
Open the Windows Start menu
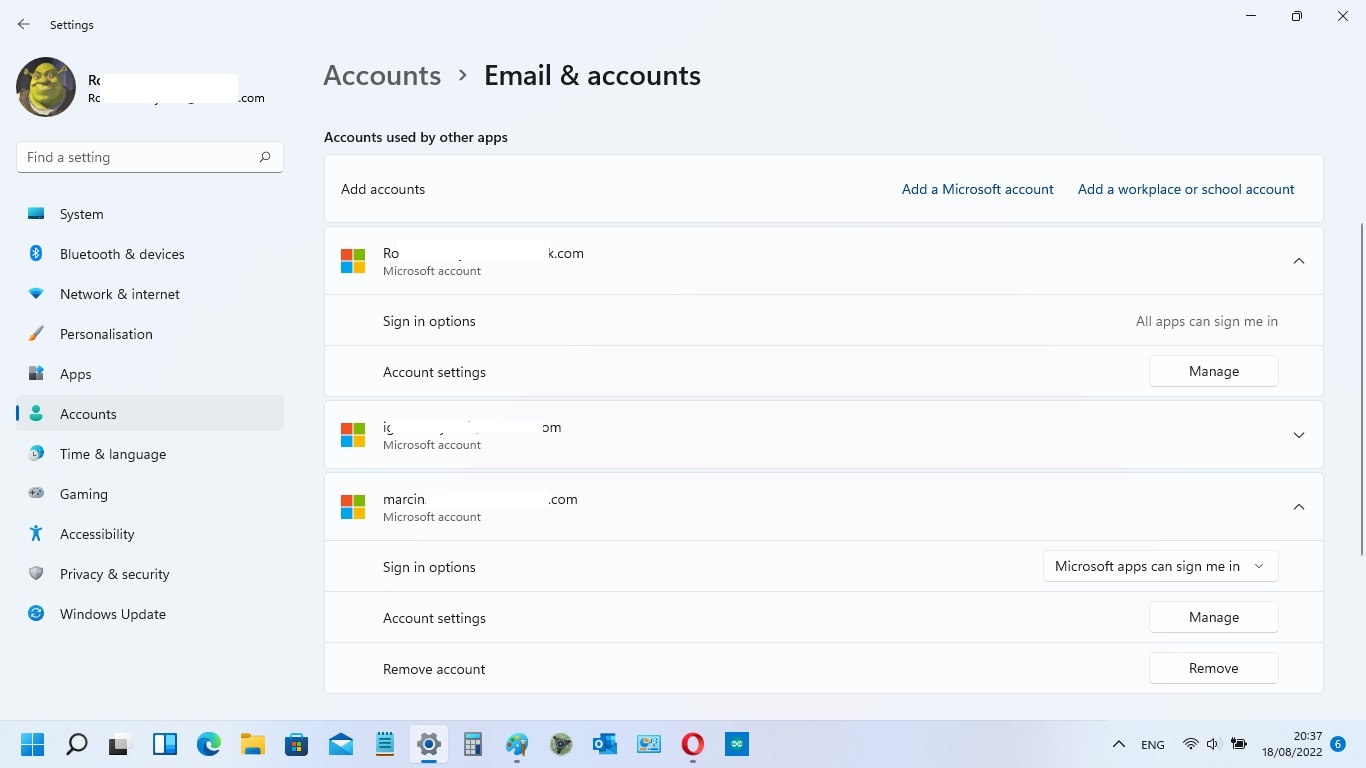[x=33, y=744]
